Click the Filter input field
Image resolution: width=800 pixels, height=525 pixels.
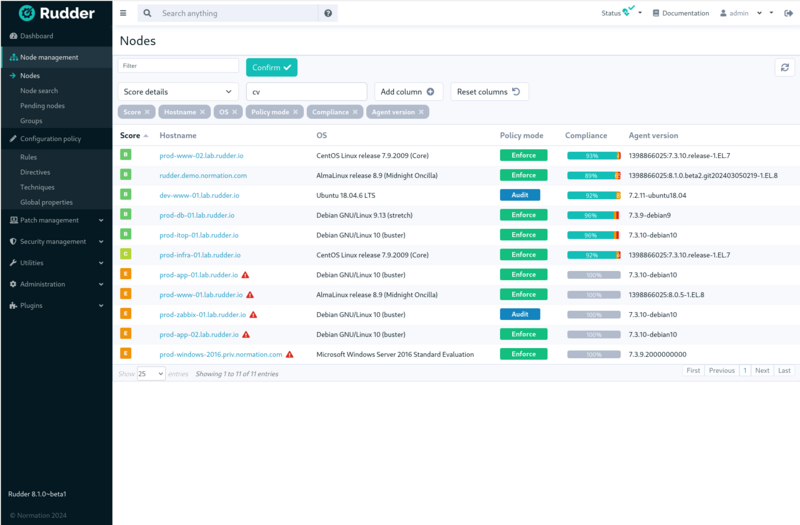(x=178, y=66)
